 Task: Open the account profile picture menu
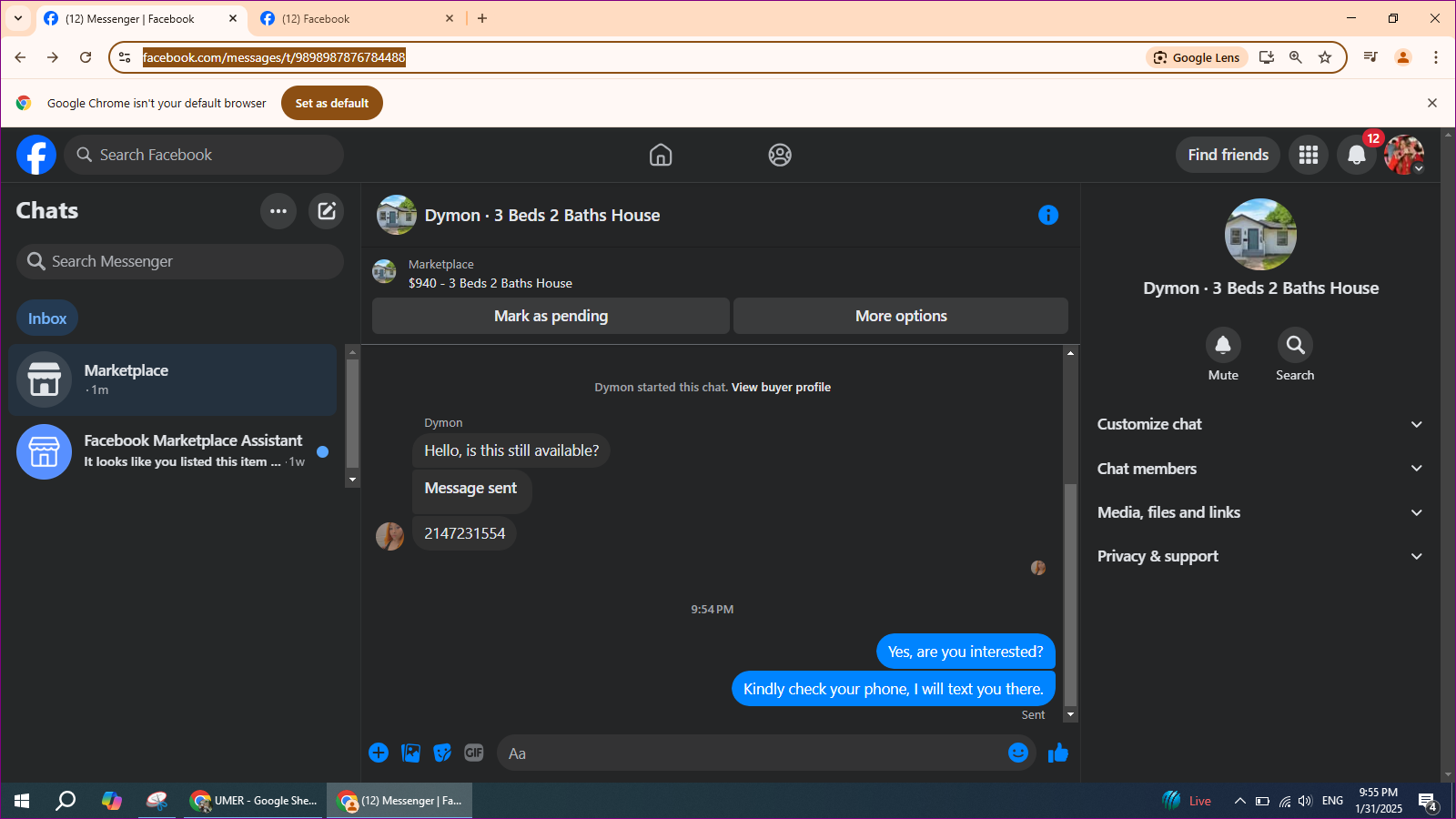1404,155
